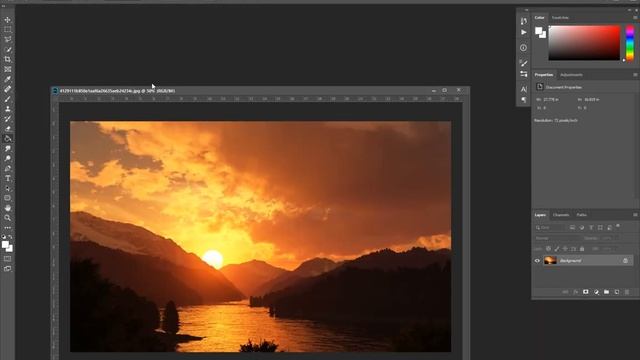Open the layer blend mode dropdown
Screen dimensions: 640x360
pyautogui.click(x=558, y=238)
